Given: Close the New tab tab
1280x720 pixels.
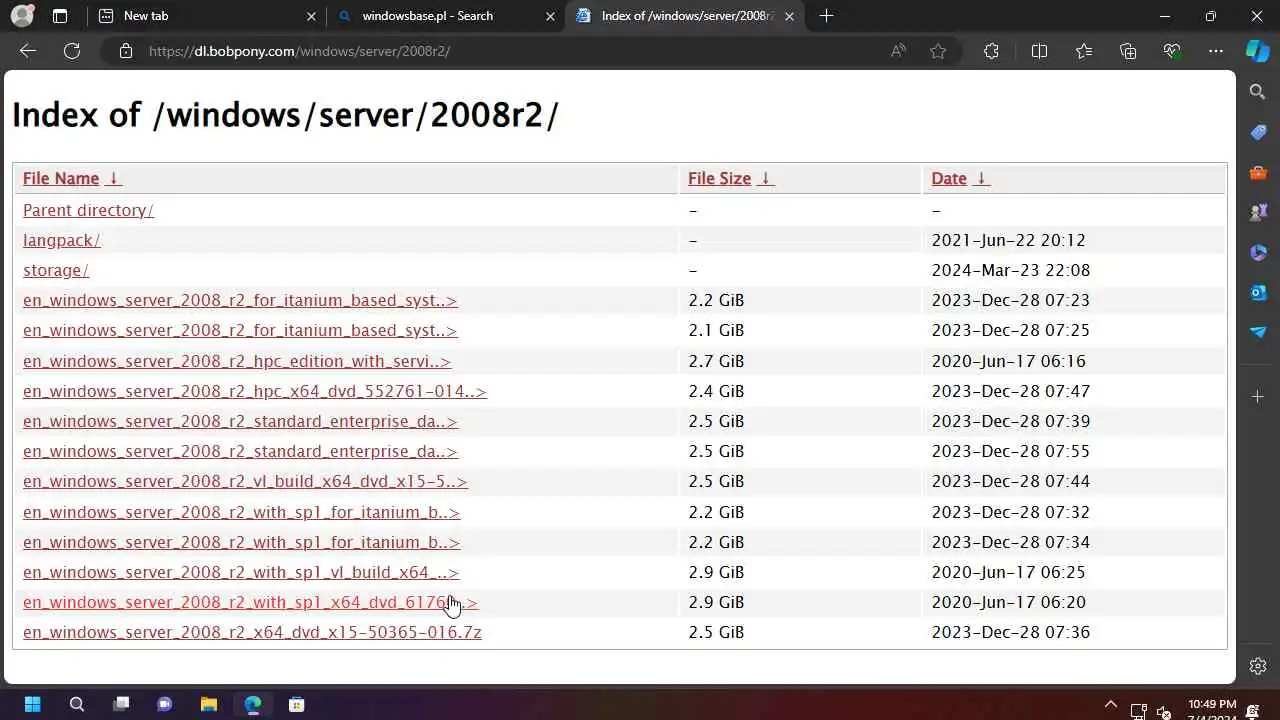Looking at the screenshot, I should click(311, 16).
